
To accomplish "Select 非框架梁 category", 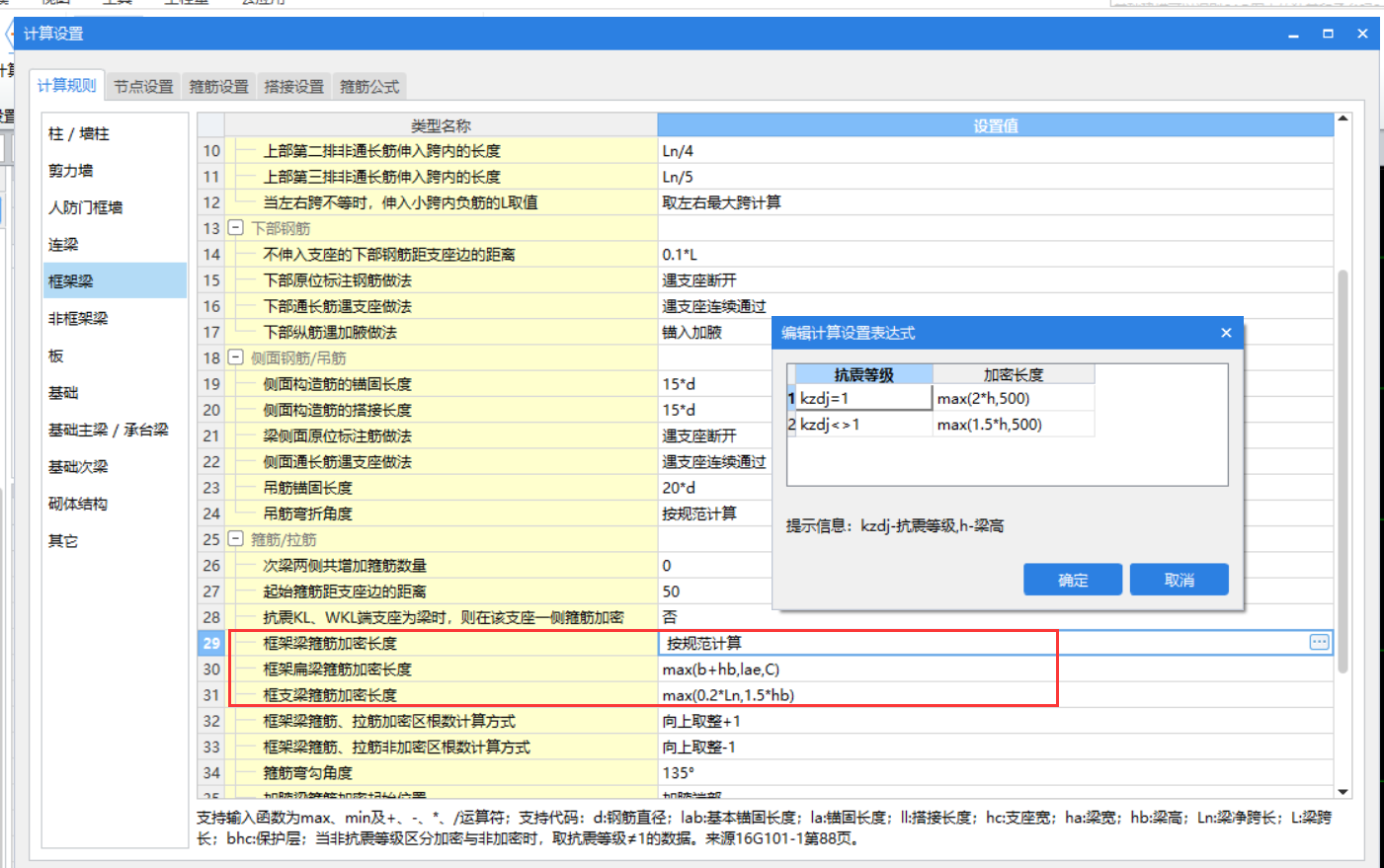I will [115, 319].
